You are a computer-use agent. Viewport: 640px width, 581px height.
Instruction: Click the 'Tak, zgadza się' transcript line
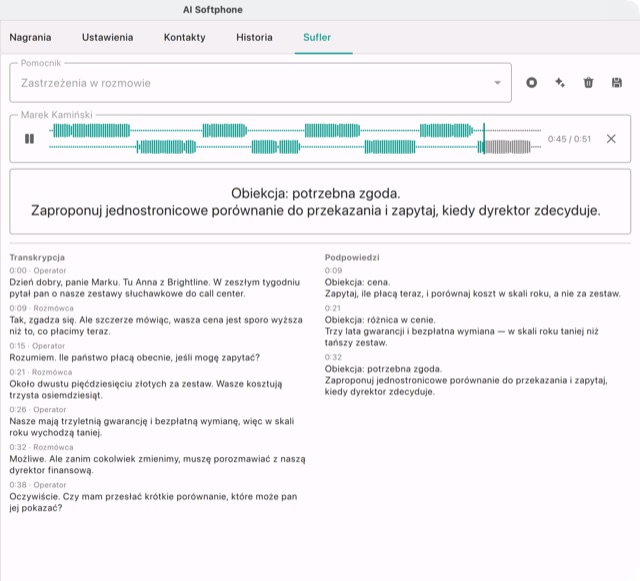(x=156, y=325)
